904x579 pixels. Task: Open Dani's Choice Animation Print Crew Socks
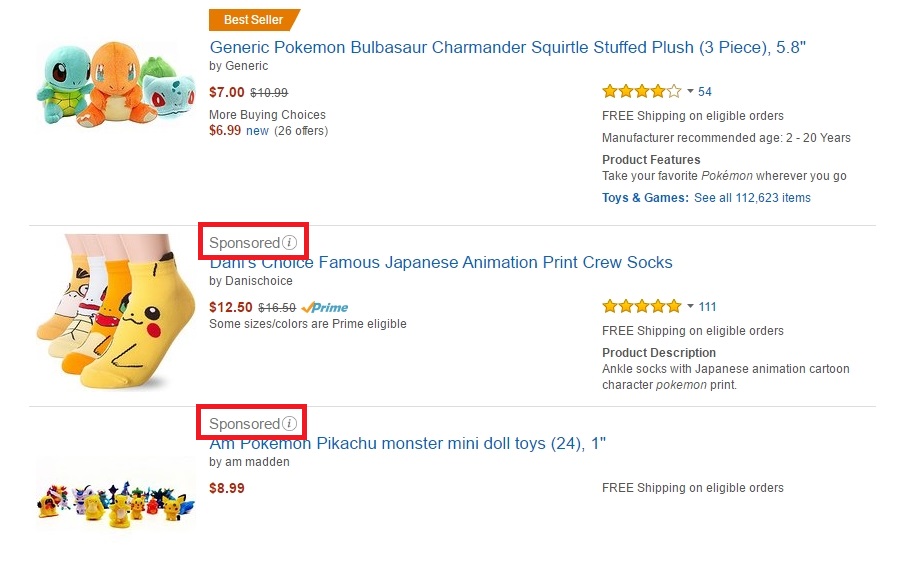pyautogui.click(x=441, y=263)
